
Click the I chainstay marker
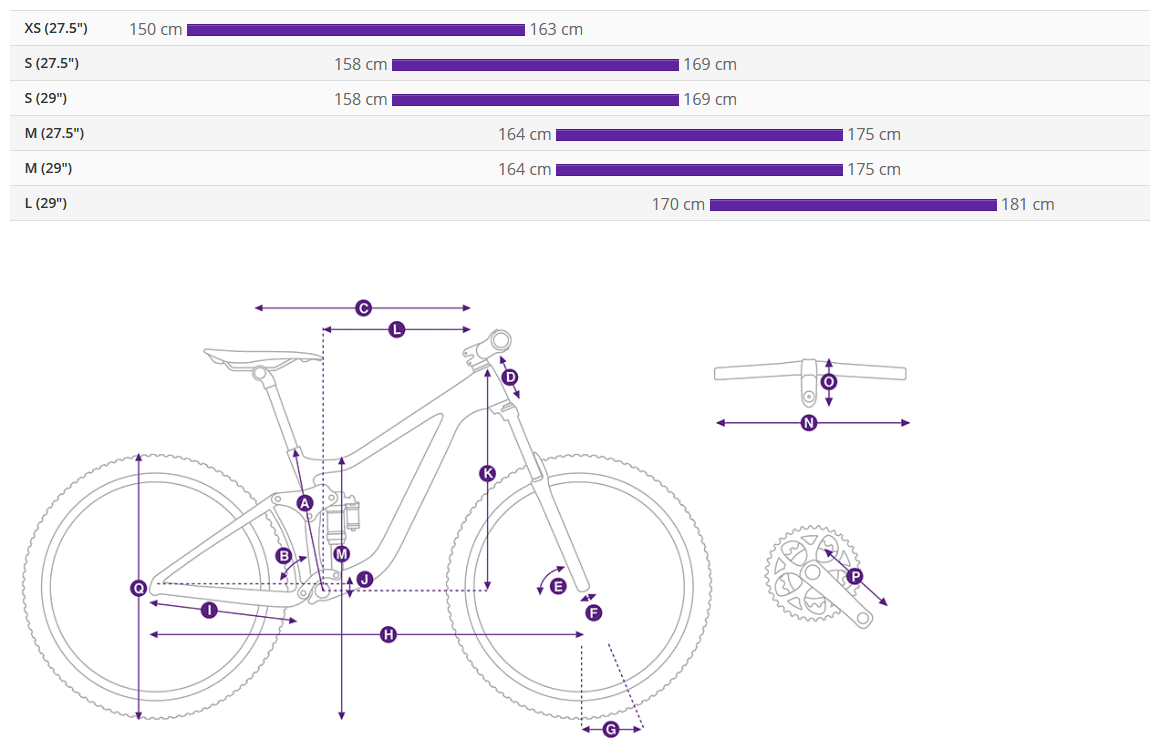pyautogui.click(x=209, y=610)
